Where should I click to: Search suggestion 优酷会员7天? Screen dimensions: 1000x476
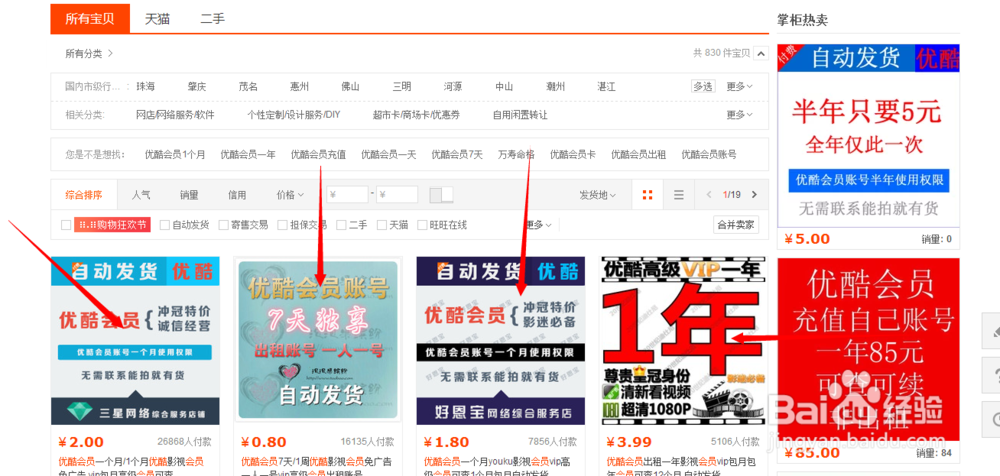point(457,154)
